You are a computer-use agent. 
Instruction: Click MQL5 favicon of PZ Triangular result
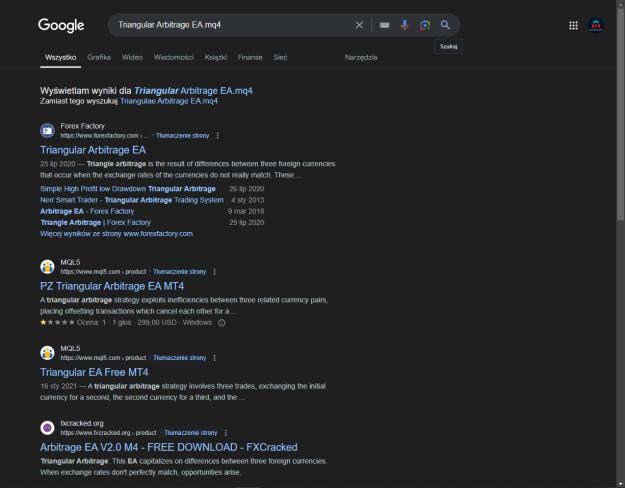47,266
